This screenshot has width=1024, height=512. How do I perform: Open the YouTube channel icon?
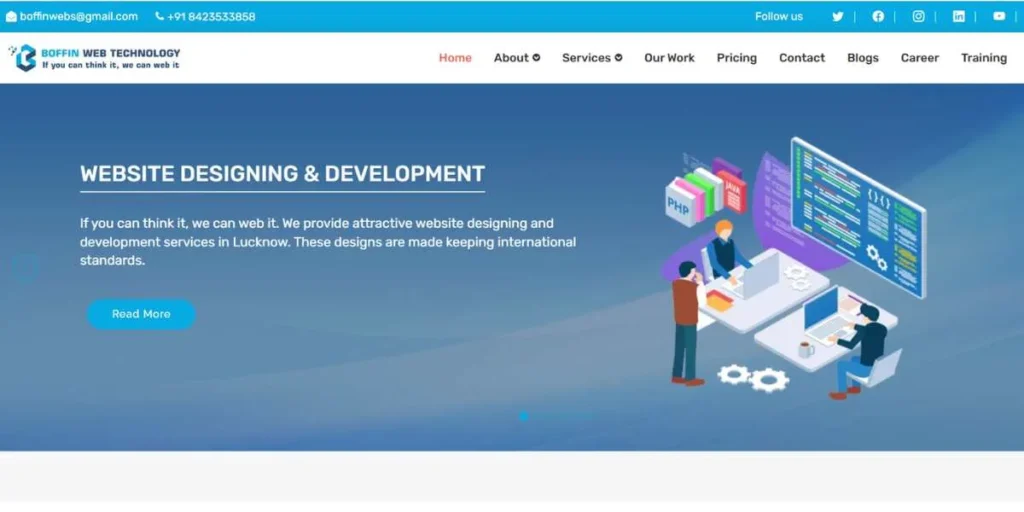[x=999, y=16]
